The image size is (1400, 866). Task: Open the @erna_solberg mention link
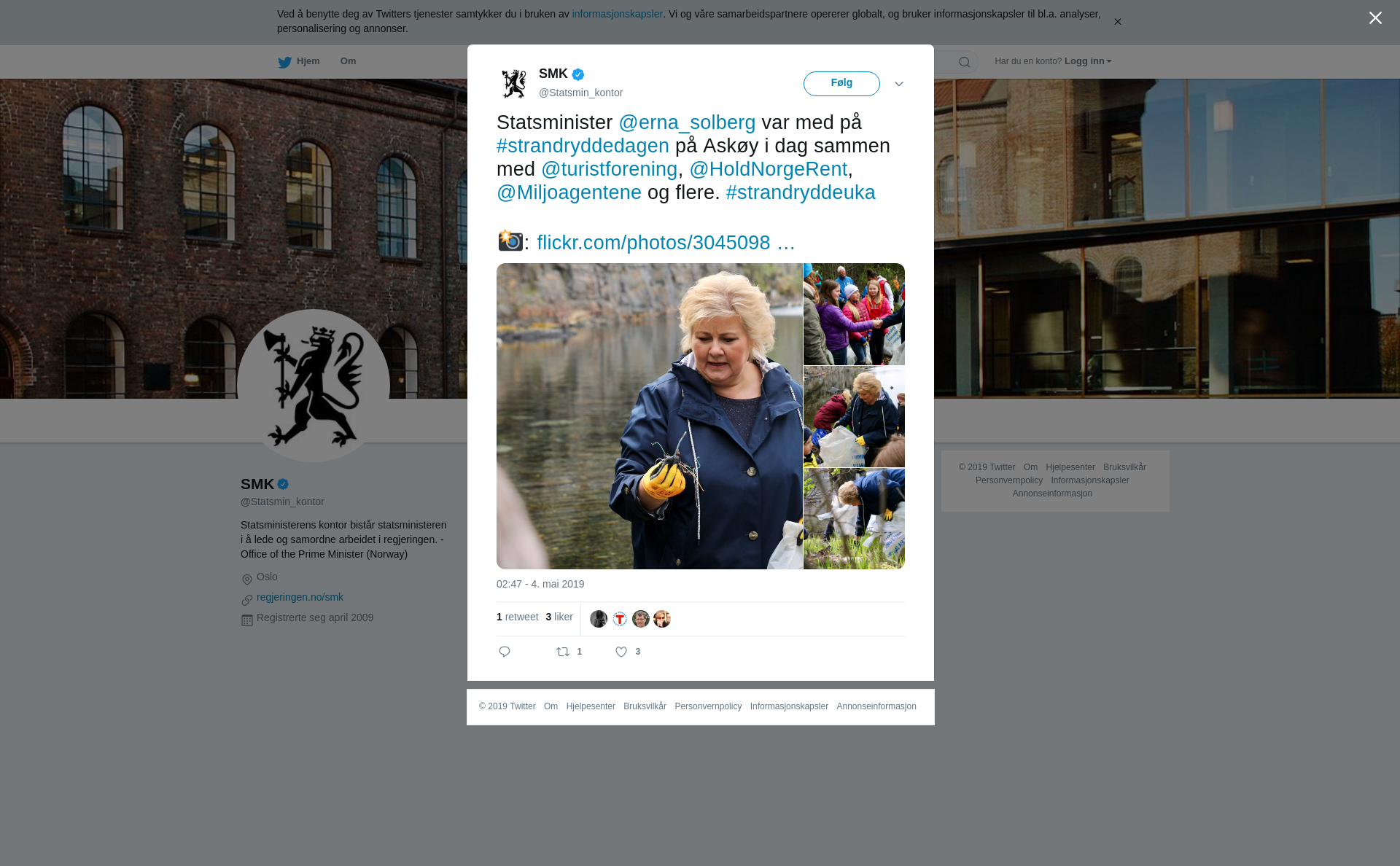[687, 122]
